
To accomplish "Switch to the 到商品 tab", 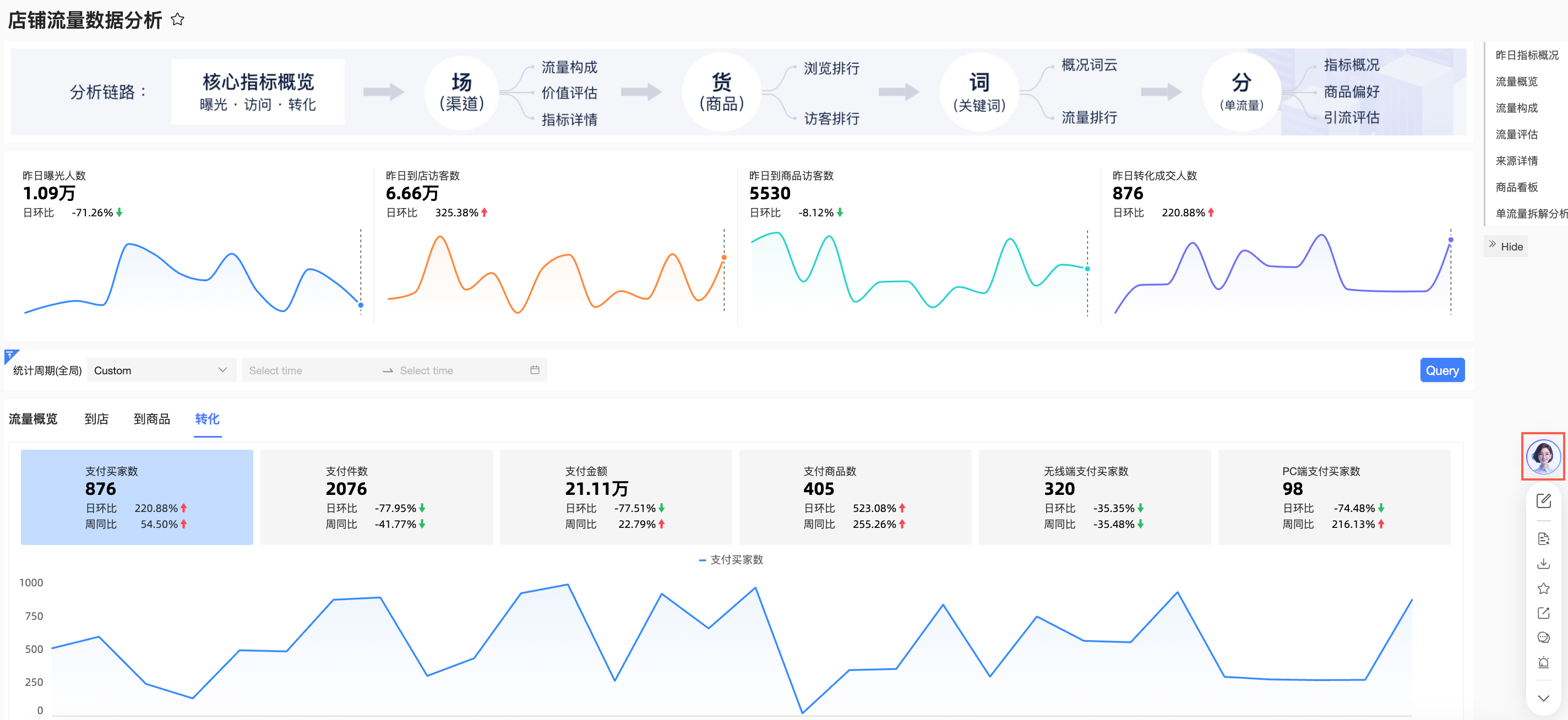I will click(x=151, y=419).
